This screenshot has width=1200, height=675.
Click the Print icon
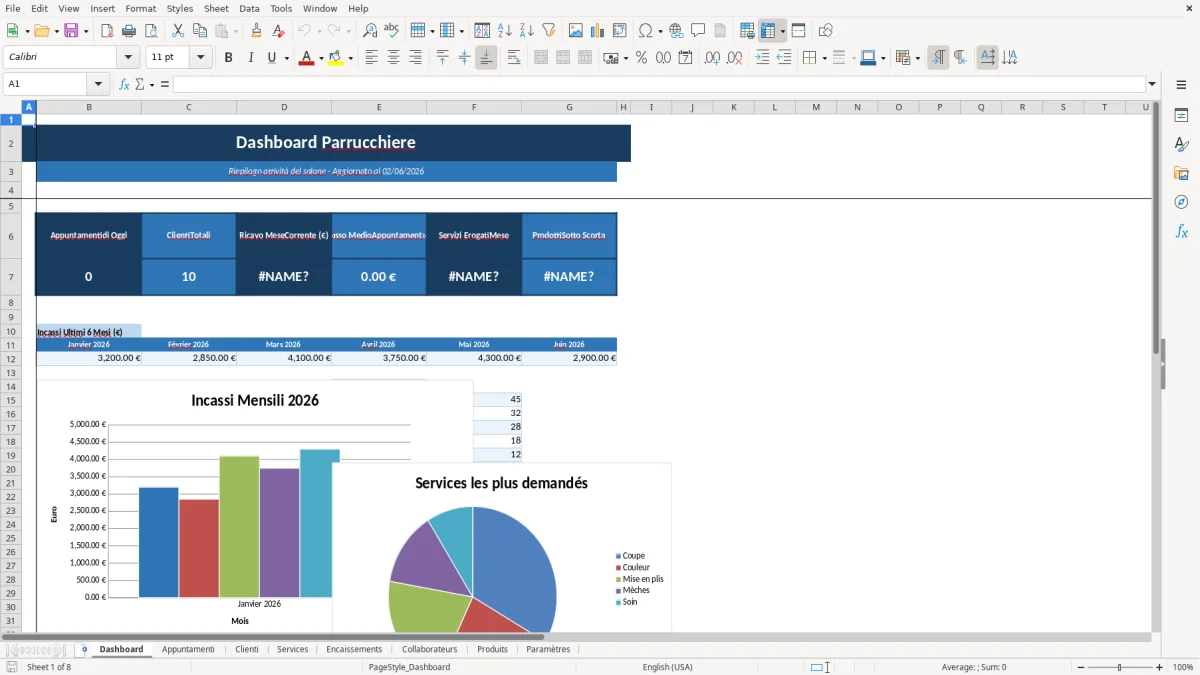pyautogui.click(x=129, y=31)
